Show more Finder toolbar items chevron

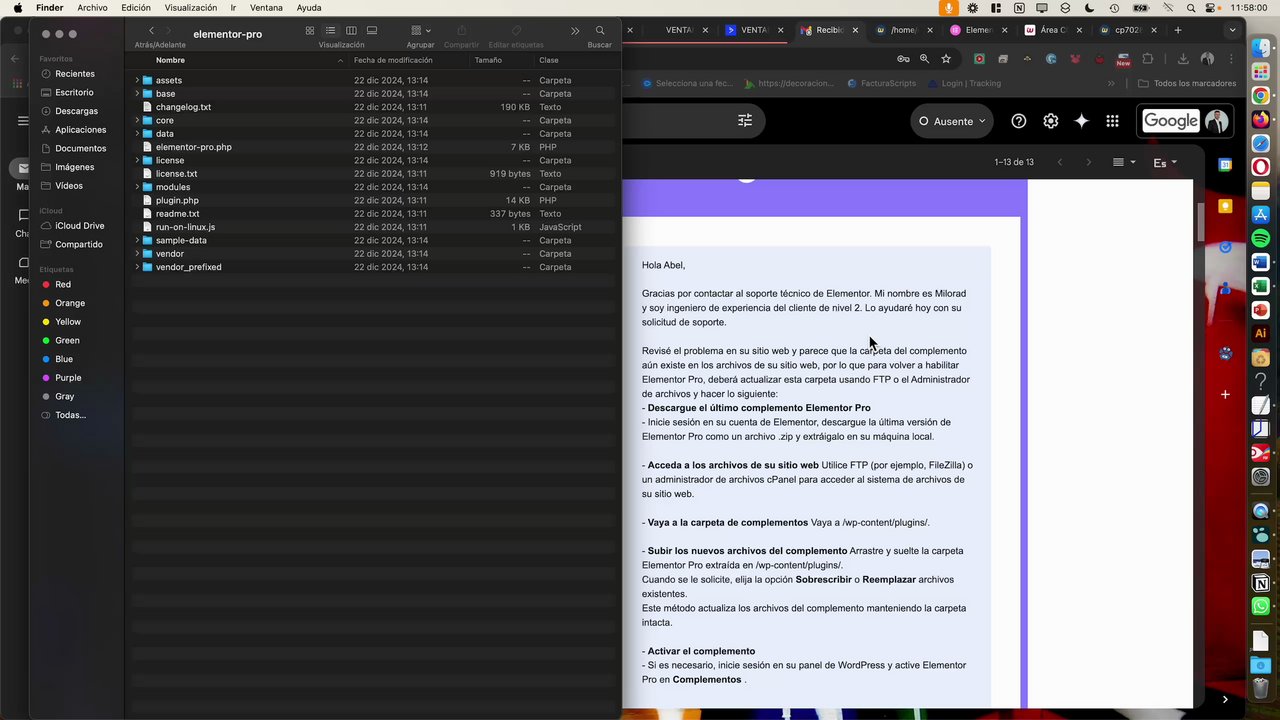[x=575, y=31]
